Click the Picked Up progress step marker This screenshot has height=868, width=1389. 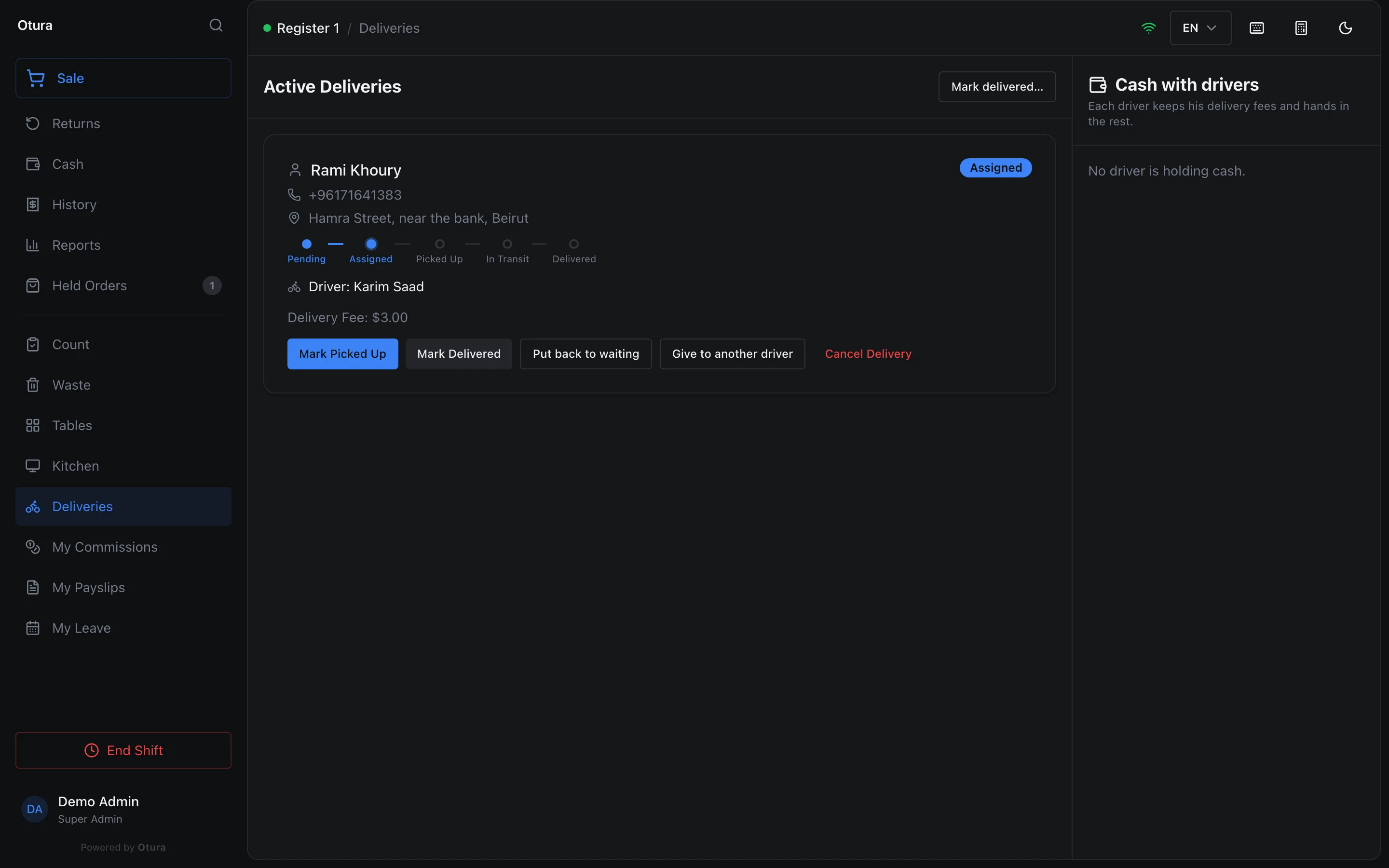pos(440,244)
